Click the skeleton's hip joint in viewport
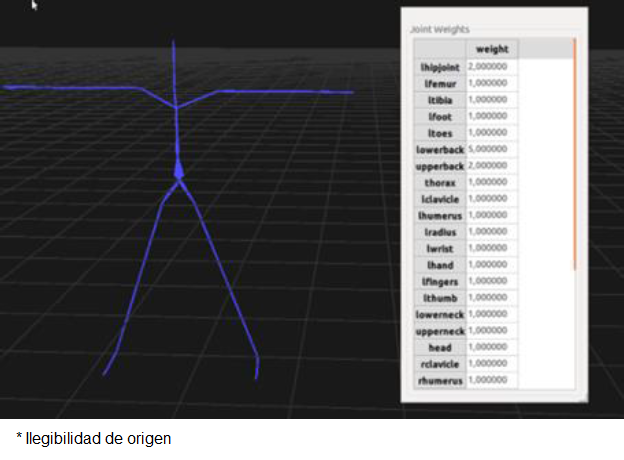Viewport: 624px width, 460px height. point(179,173)
